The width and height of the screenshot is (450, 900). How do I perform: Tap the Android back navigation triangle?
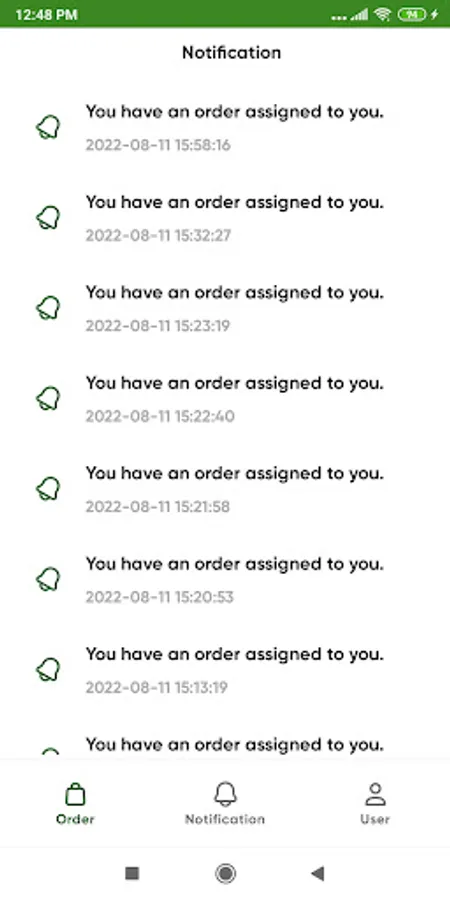click(x=317, y=874)
